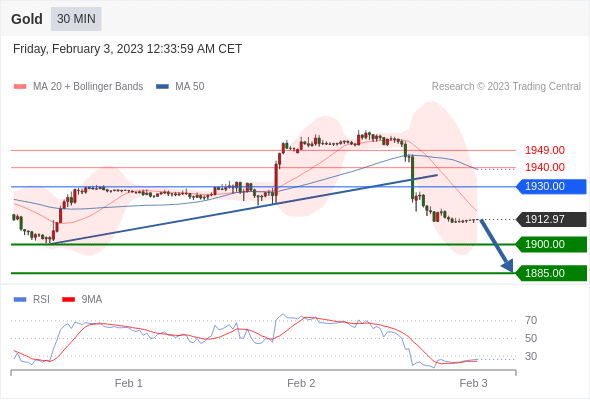Click the MA 20 + Bollinger Bands label
The height and width of the screenshot is (400, 590).
88,87
